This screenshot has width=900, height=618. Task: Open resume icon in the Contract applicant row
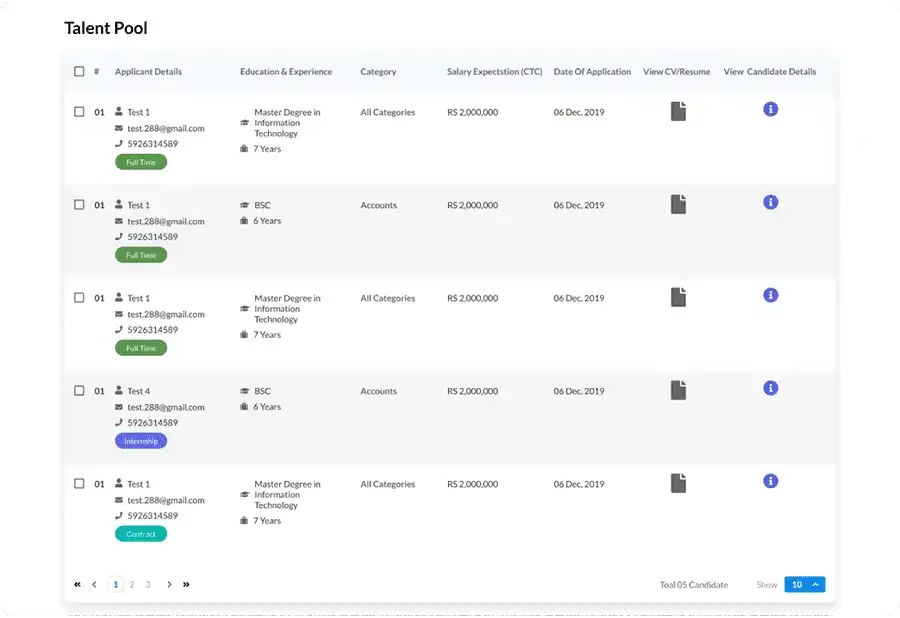click(678, 483)
